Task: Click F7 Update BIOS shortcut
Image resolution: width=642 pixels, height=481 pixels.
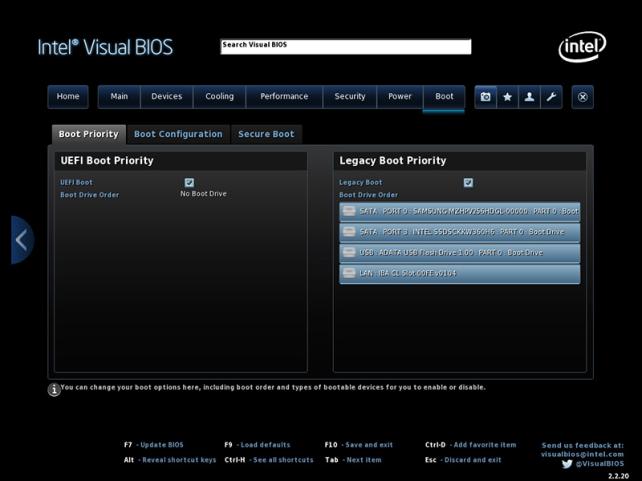Action: pyautogui.click(x=154, y=445)
